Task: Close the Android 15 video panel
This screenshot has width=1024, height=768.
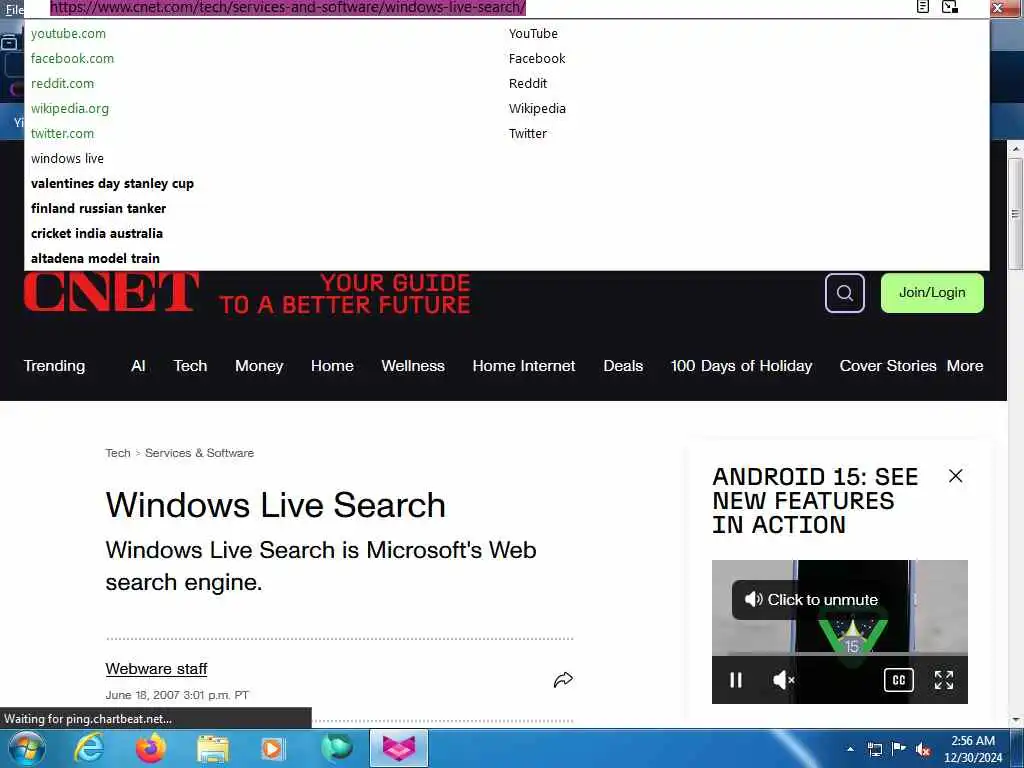Action: tap(955, 476)
